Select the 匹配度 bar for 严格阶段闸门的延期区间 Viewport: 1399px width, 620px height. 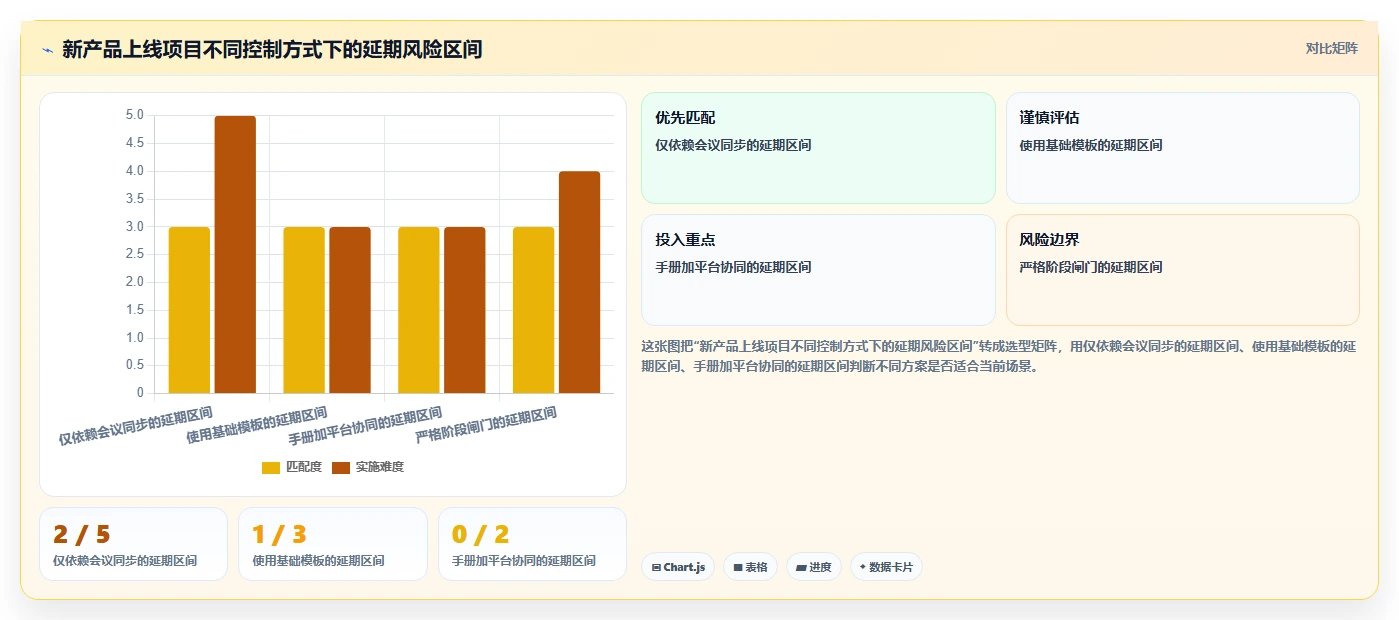534,310
